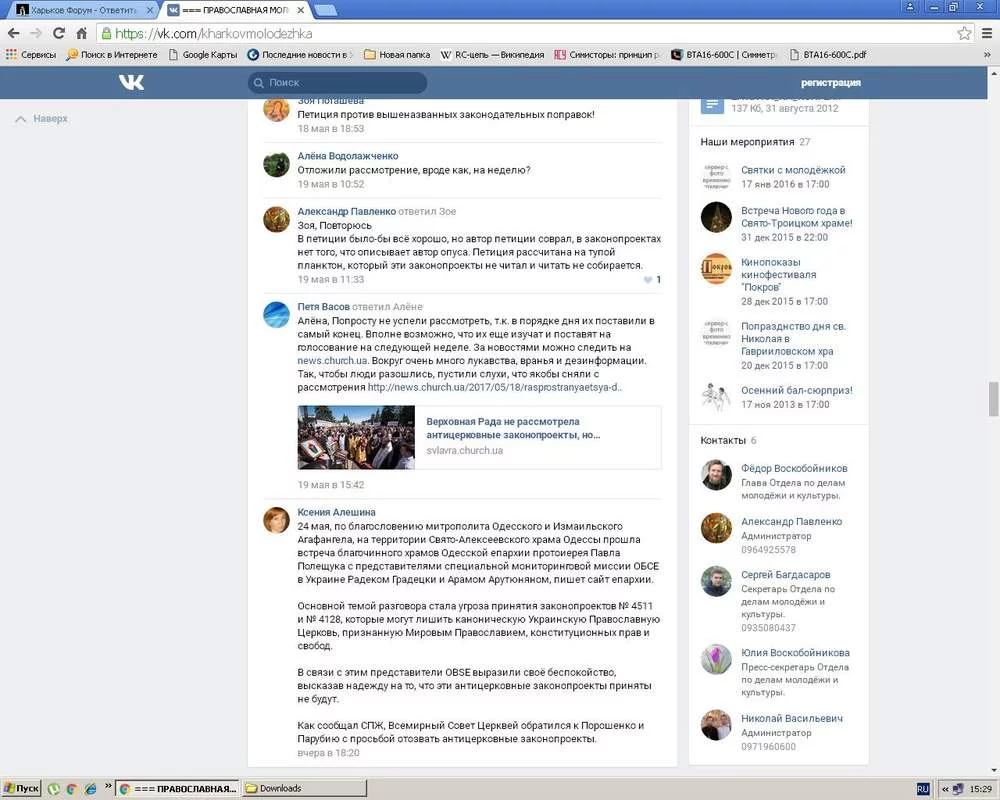Reload the page with the refresh icon

(59, 33)
